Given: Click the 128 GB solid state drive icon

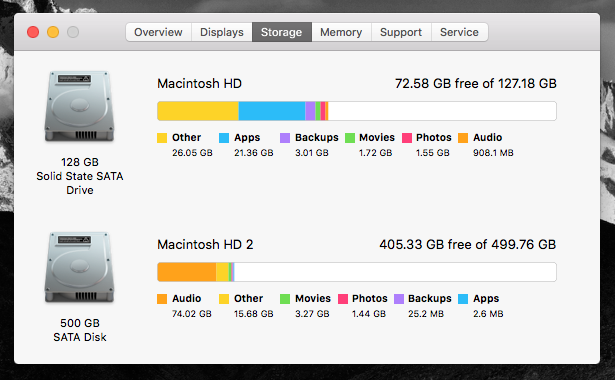Looking at the screenshot, I should pyautogui.click(x=79, y=106).
